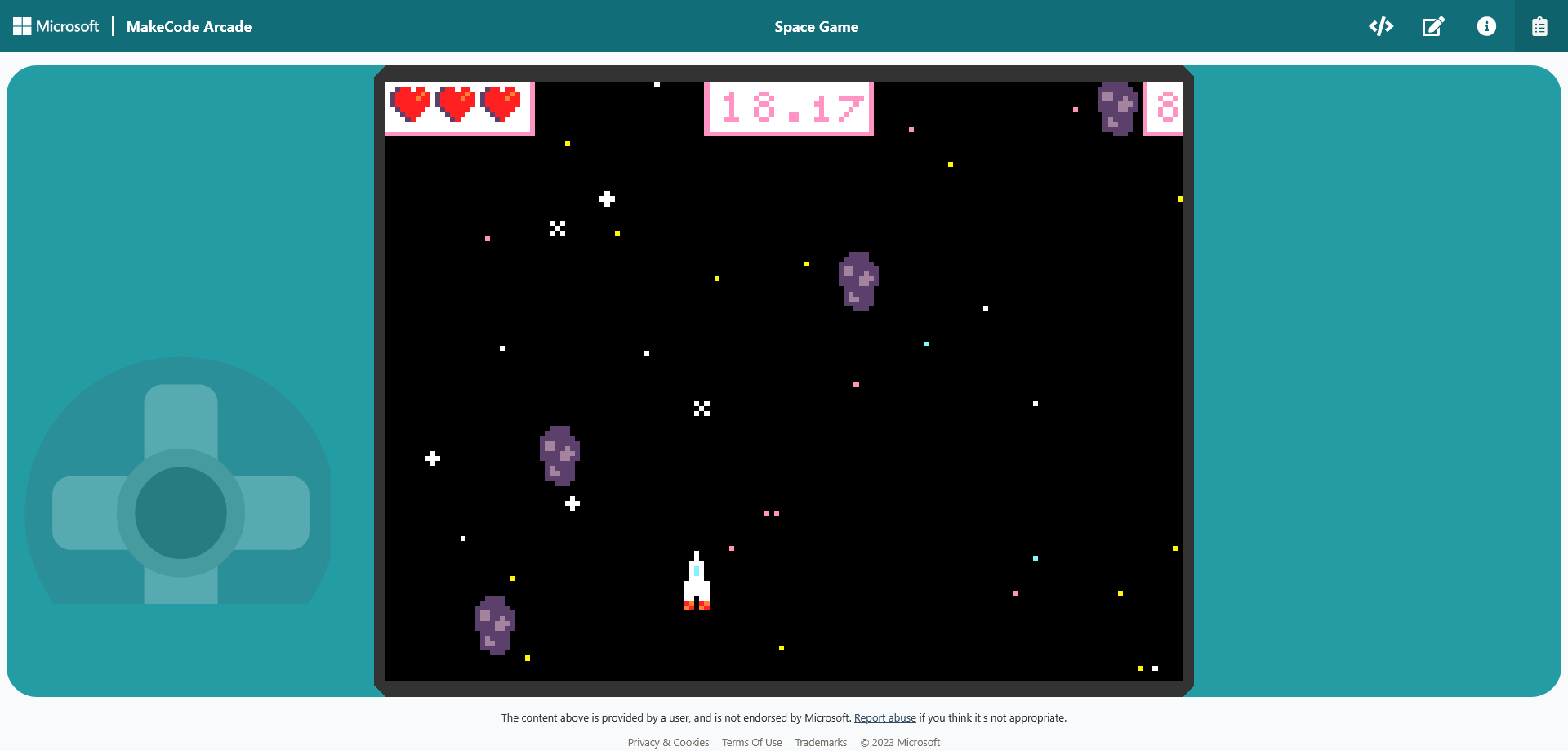
Task: Click the white rocket ship sprite
Action: pos(697,581)
